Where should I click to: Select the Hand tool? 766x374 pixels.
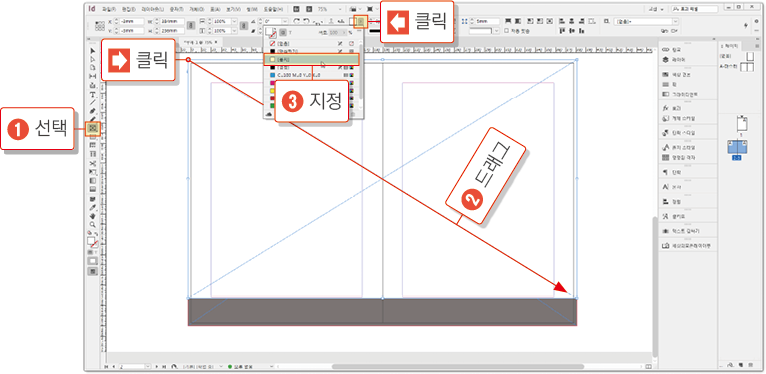click(92, 215)
